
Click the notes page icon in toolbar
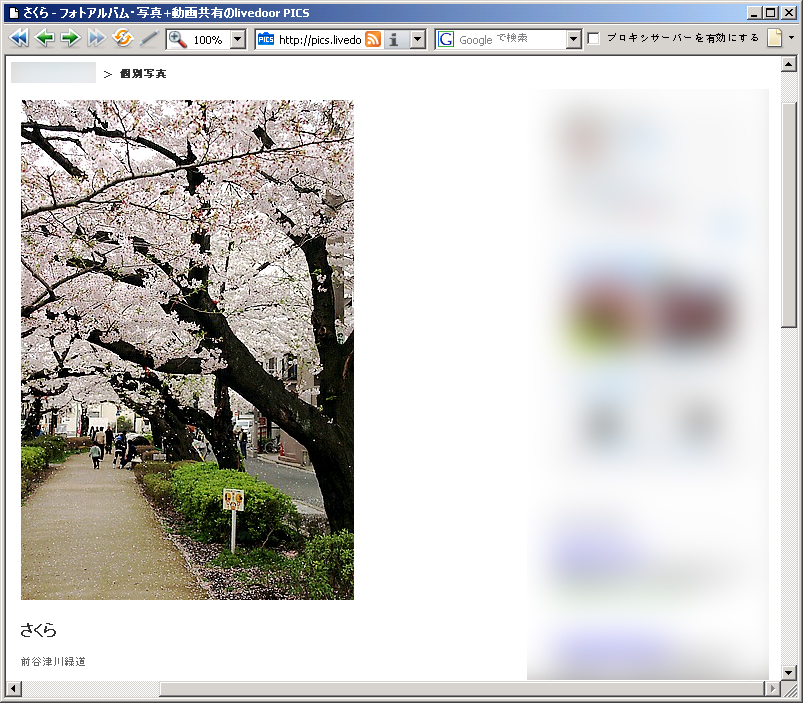pyautogui.click(x=774, y=38)
